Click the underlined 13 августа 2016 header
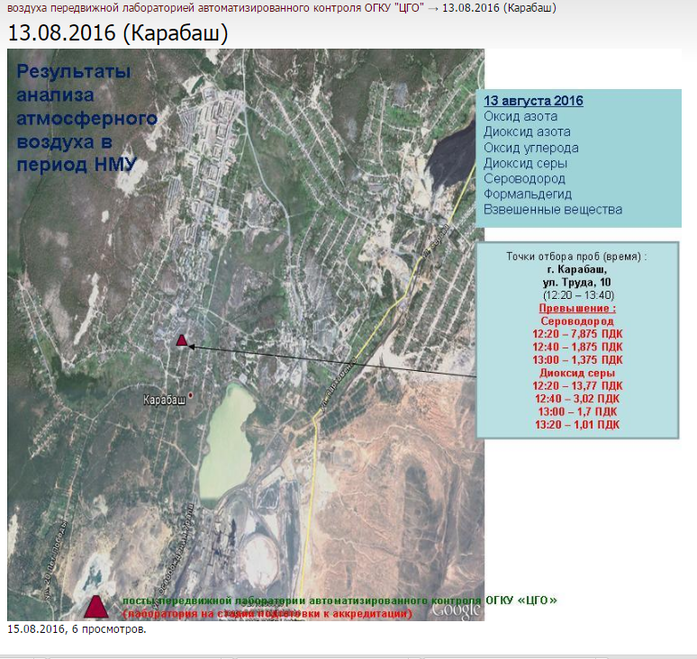 click(x=533, y=101)
